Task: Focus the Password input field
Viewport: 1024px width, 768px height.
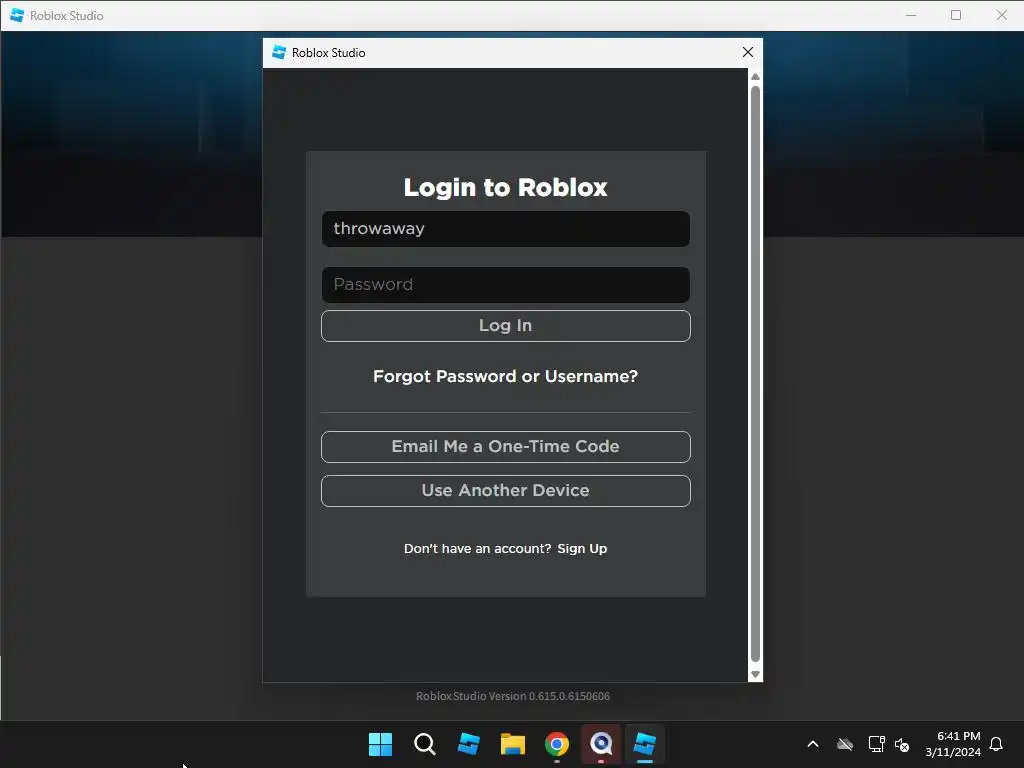Action: click(x=505, y=284)
